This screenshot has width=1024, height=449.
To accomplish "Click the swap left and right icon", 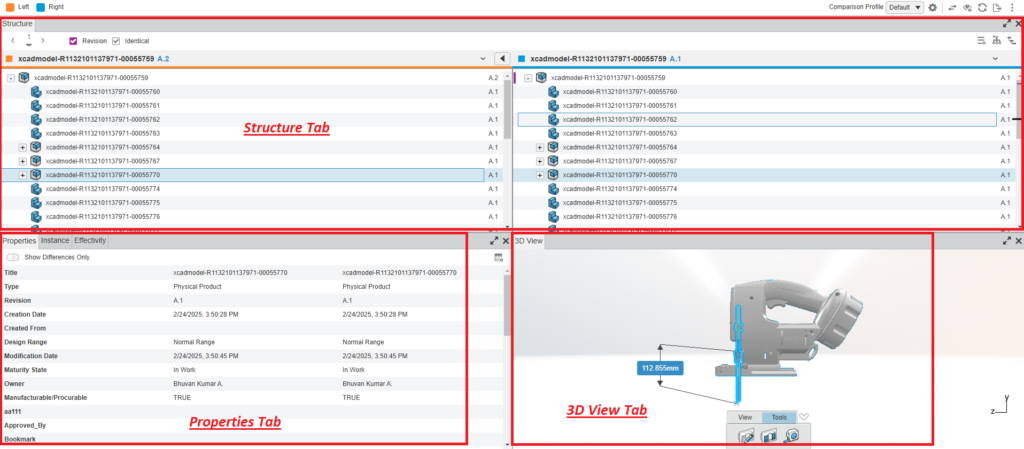I will pos(952,7).
